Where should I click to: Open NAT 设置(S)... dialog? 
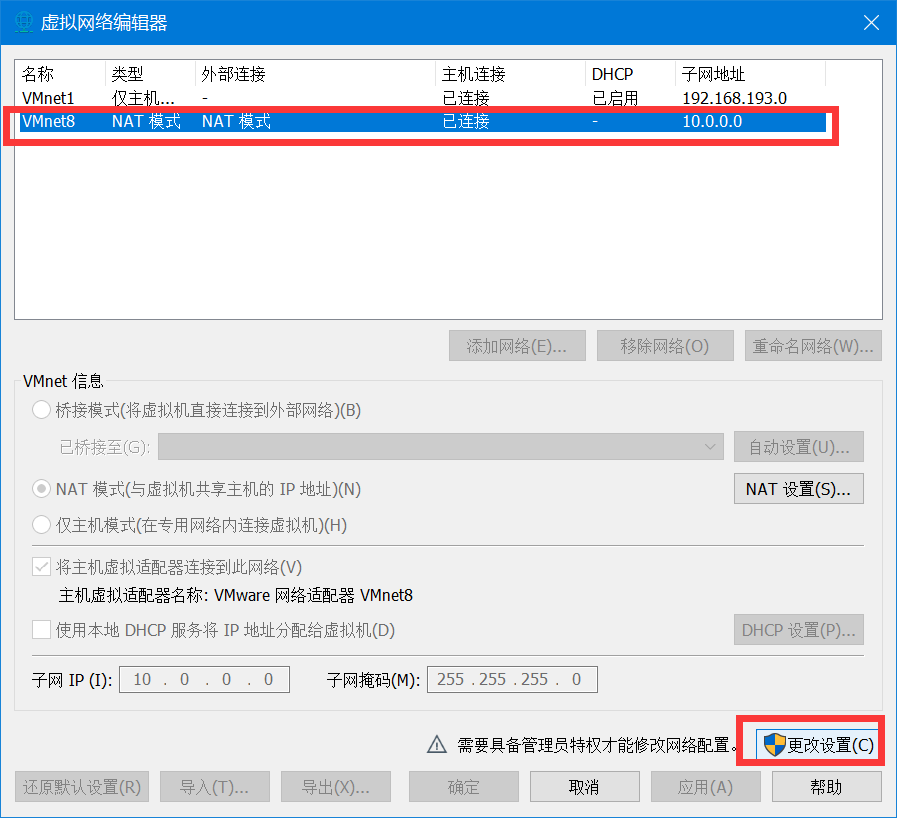coord(799,489)
